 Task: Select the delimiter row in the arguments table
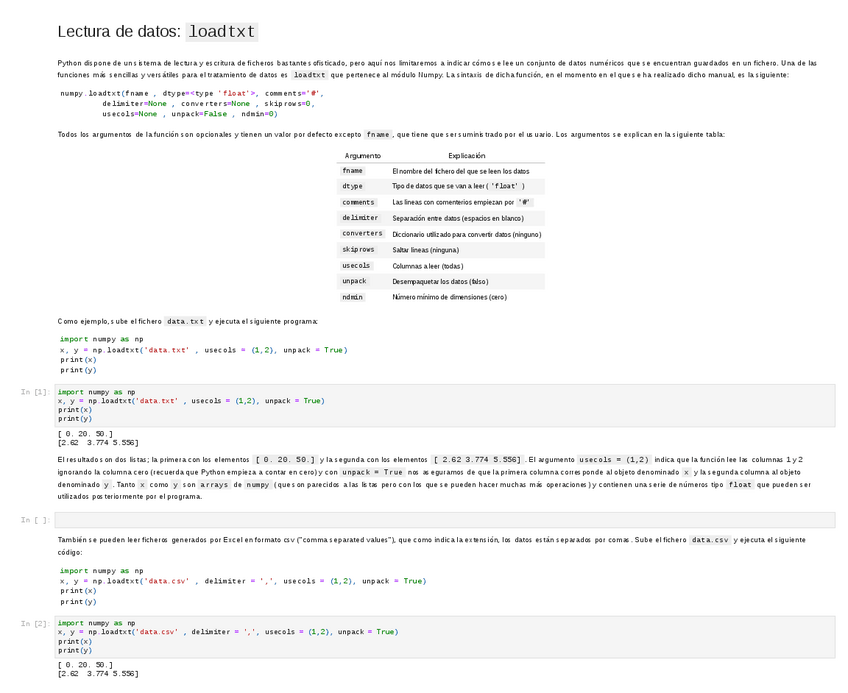point(440,218)
